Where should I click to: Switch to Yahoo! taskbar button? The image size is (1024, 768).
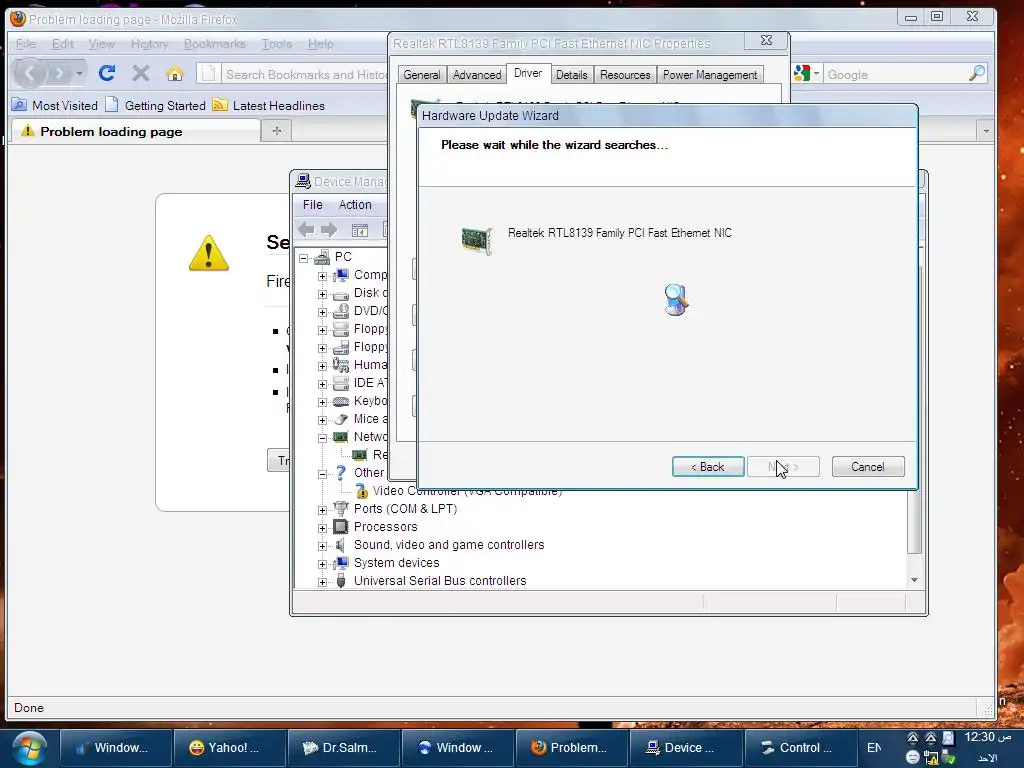[229, 748]
